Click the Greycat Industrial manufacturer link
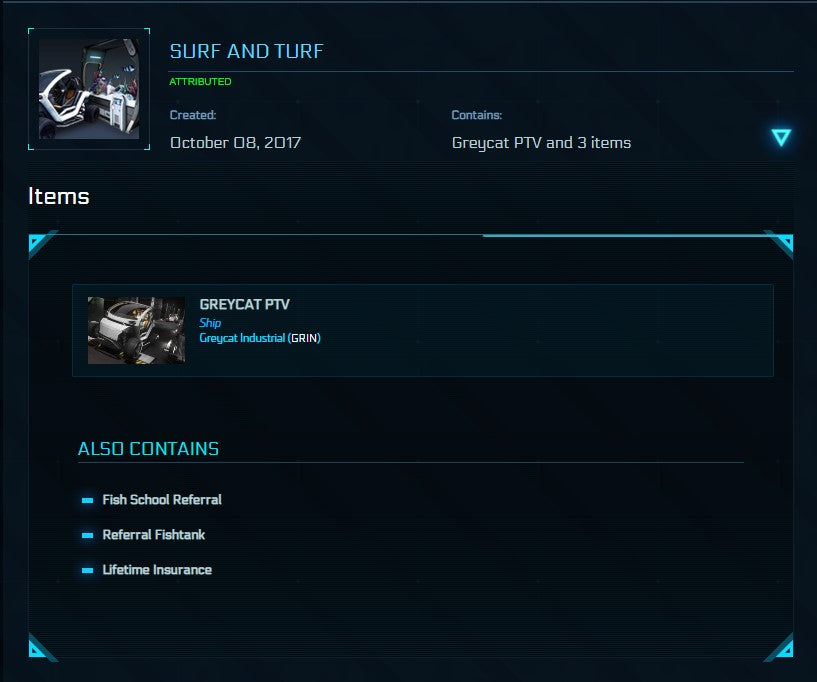The height and width of the screenshot is (682, 817). (x=242, y=338)
